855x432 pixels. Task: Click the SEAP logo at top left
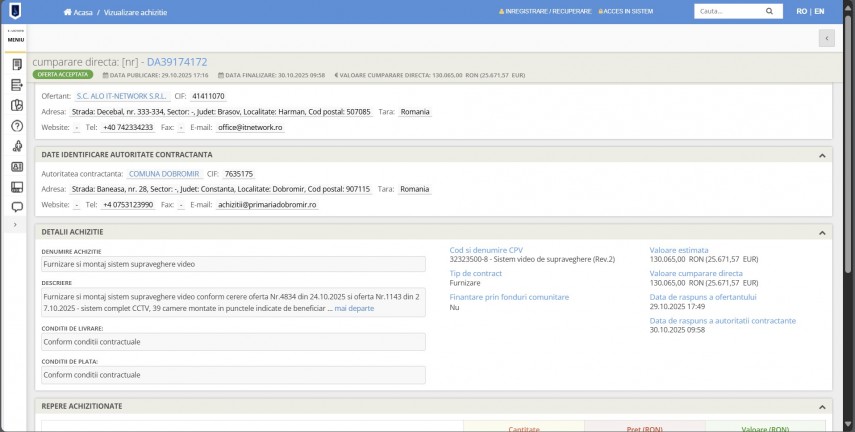click(x=16, y=12)
